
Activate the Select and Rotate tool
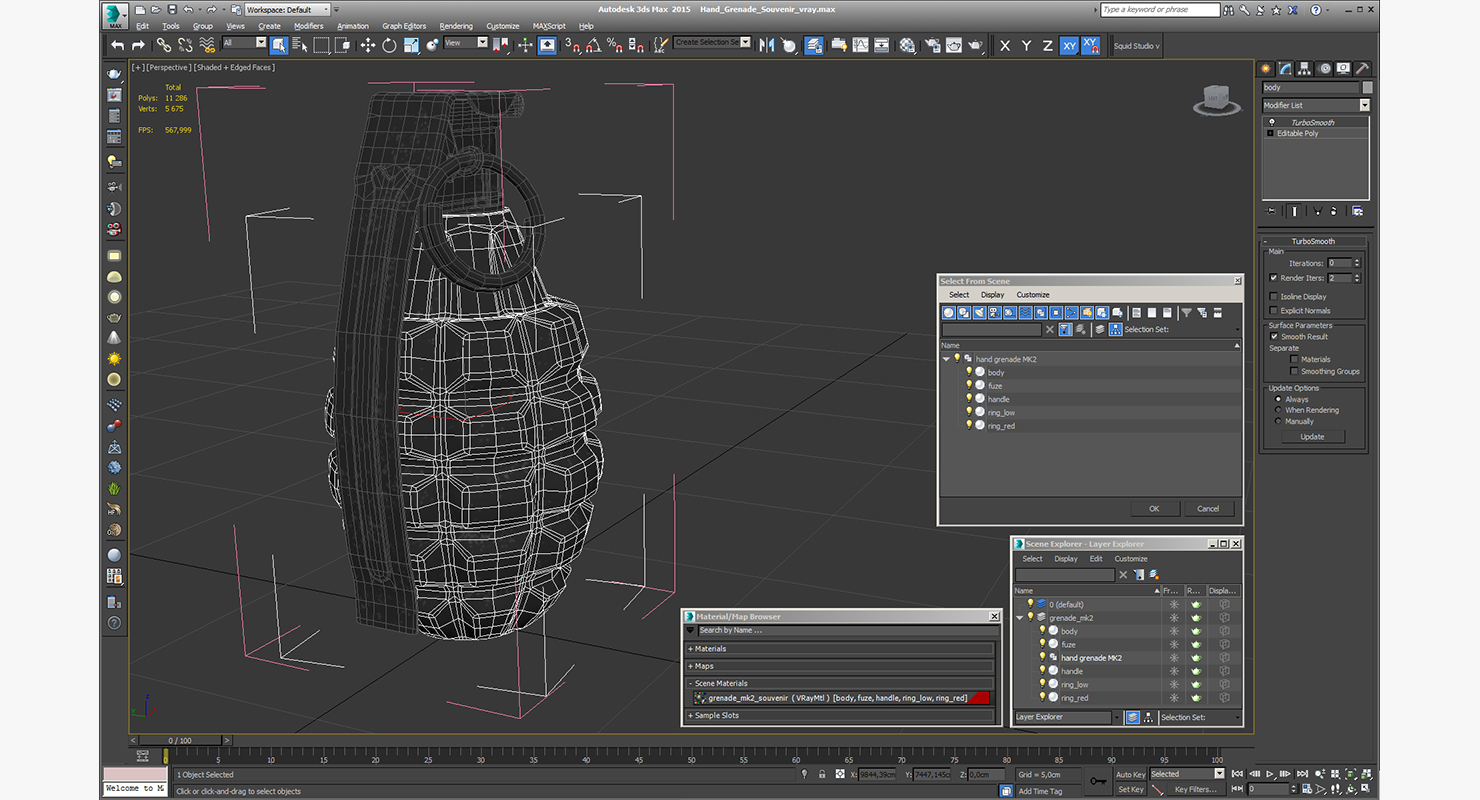point(389,45)
